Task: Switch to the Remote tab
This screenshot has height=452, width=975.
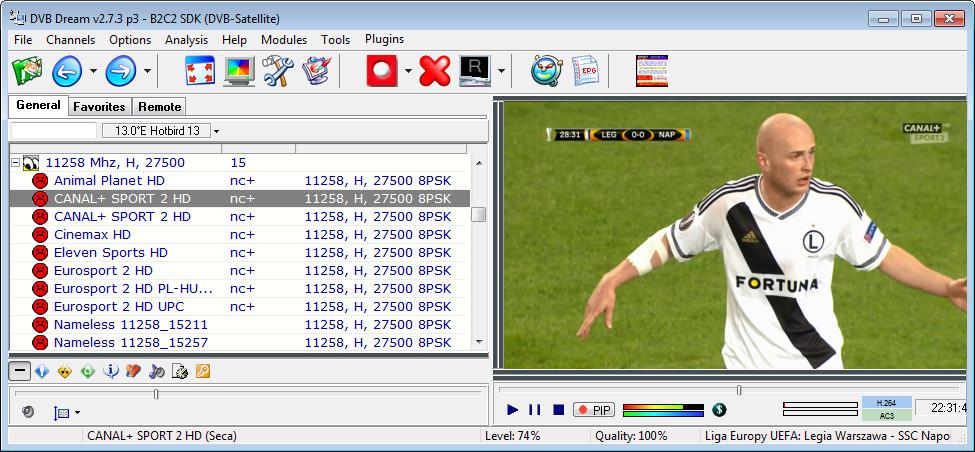Action: (x=160, y=107)
